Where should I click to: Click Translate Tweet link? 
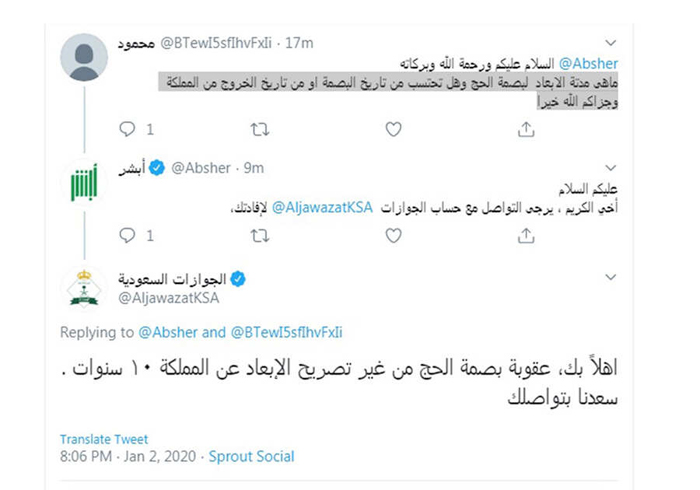click(104, 440)
